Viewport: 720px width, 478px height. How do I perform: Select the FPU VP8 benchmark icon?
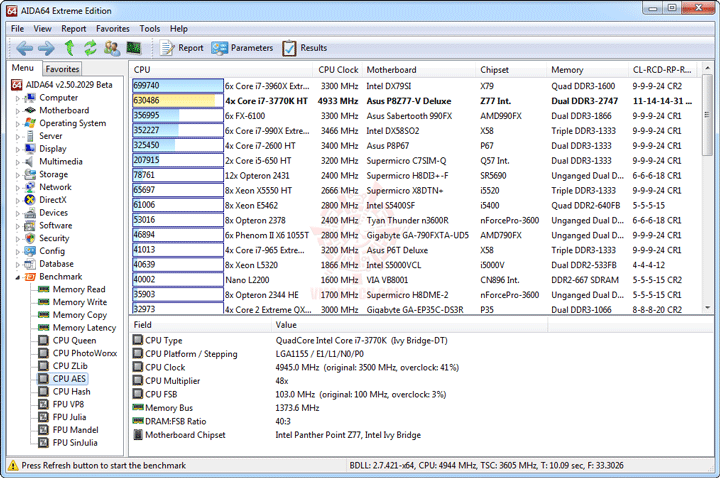click(x=44, y=405)
